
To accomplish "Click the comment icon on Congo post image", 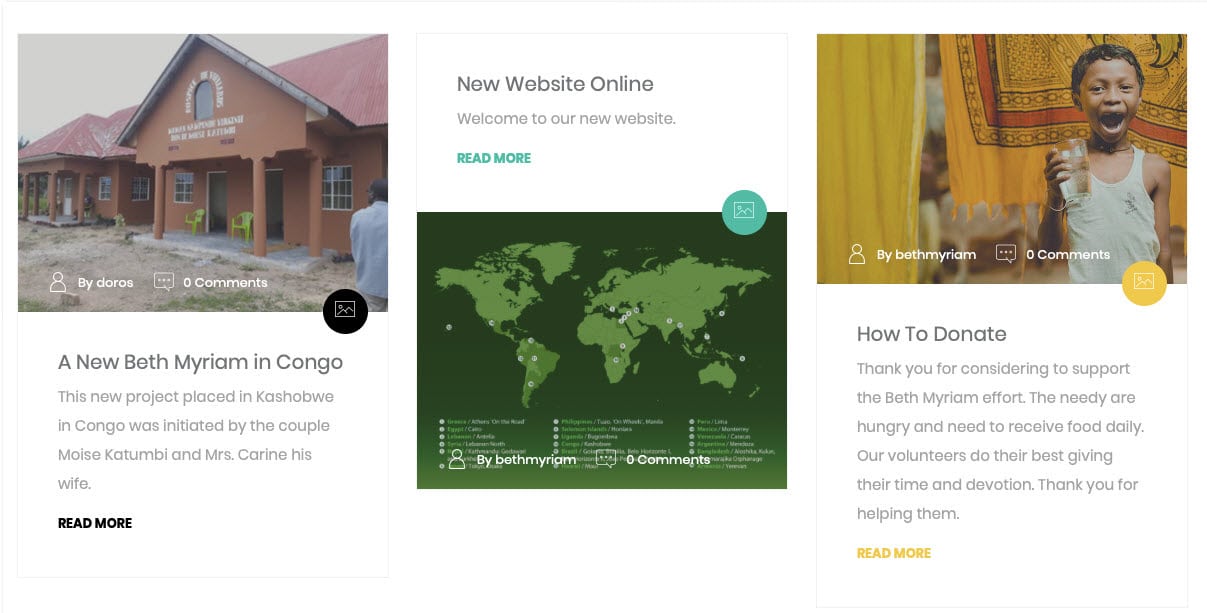I will click(x=164, y=282).
